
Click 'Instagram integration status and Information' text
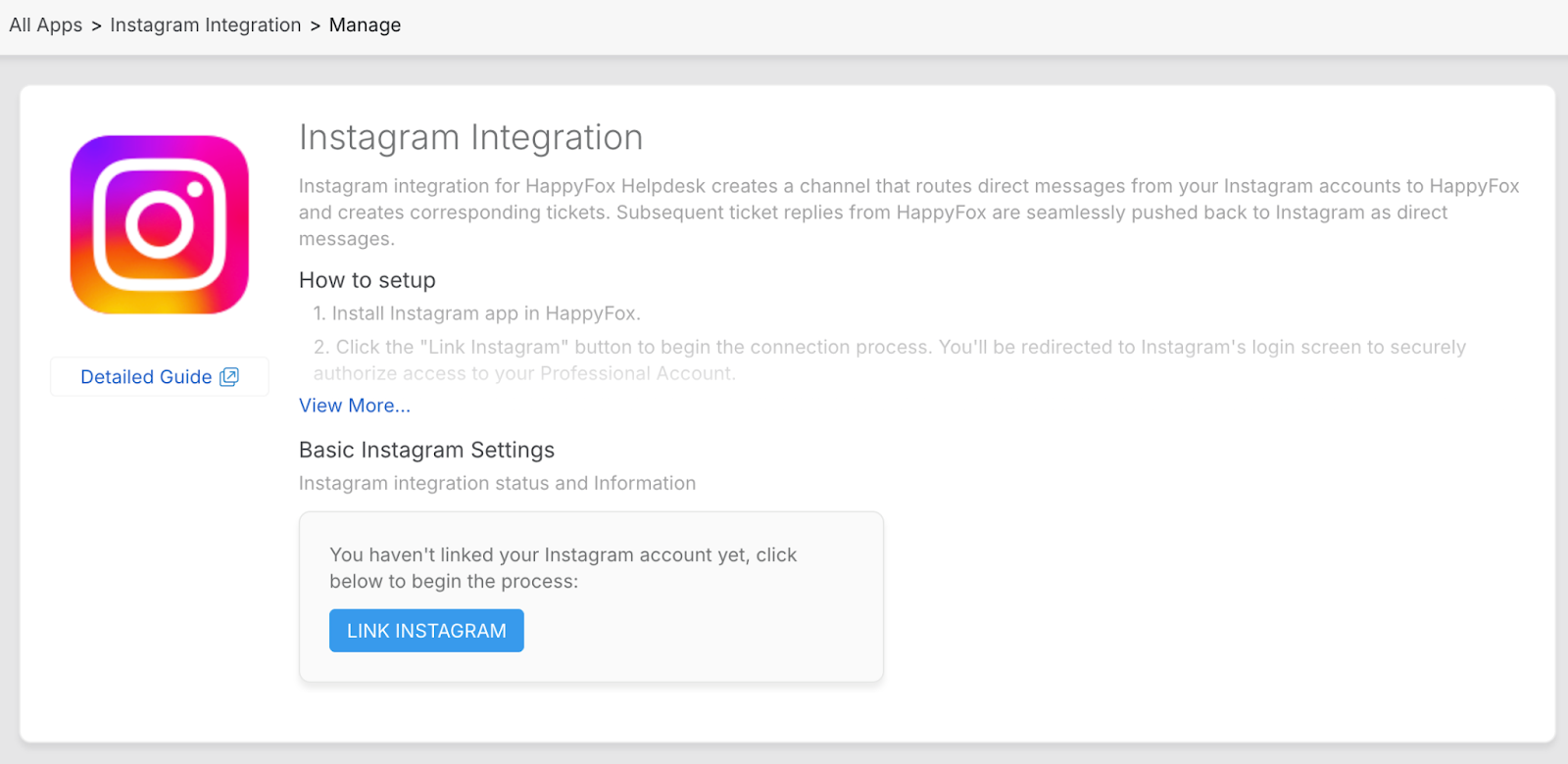tap(497, 484)
